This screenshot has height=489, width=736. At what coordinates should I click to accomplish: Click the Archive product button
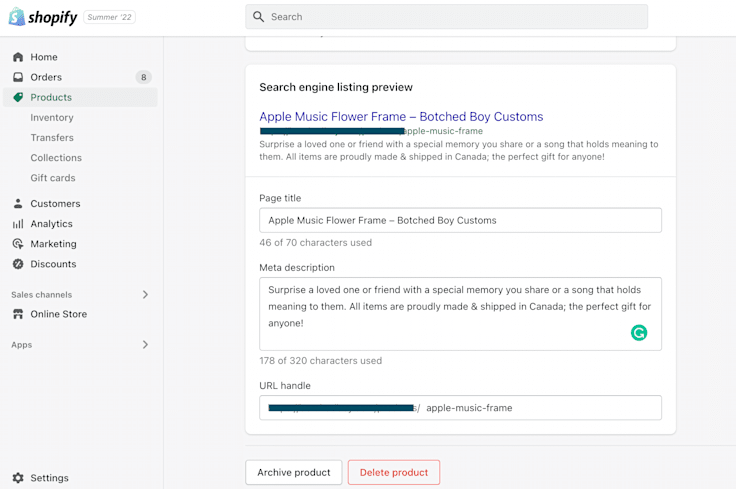point(294,473)
